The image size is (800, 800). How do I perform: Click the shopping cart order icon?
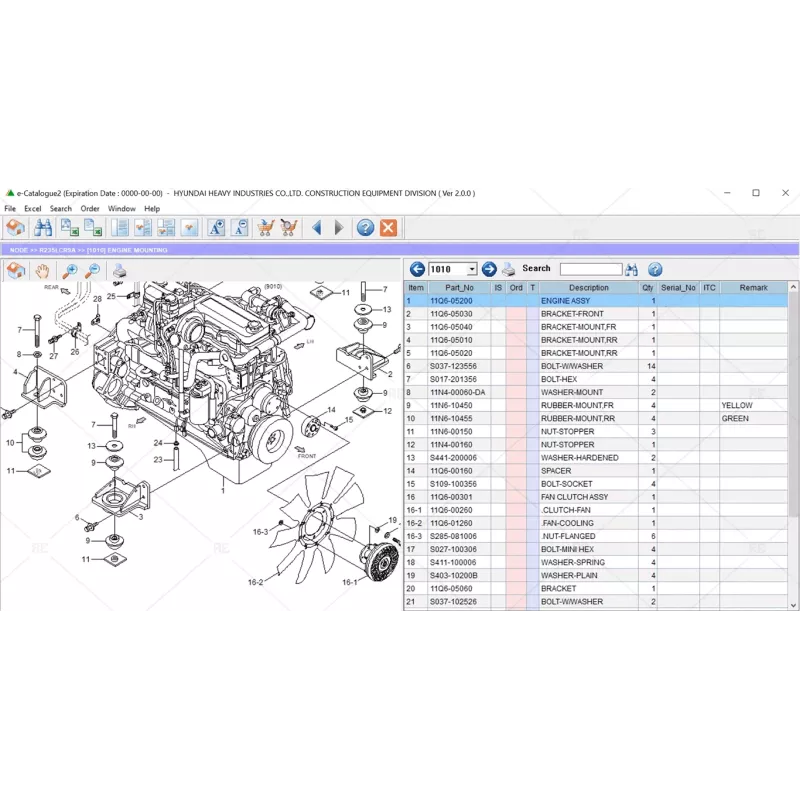point(263,228)
